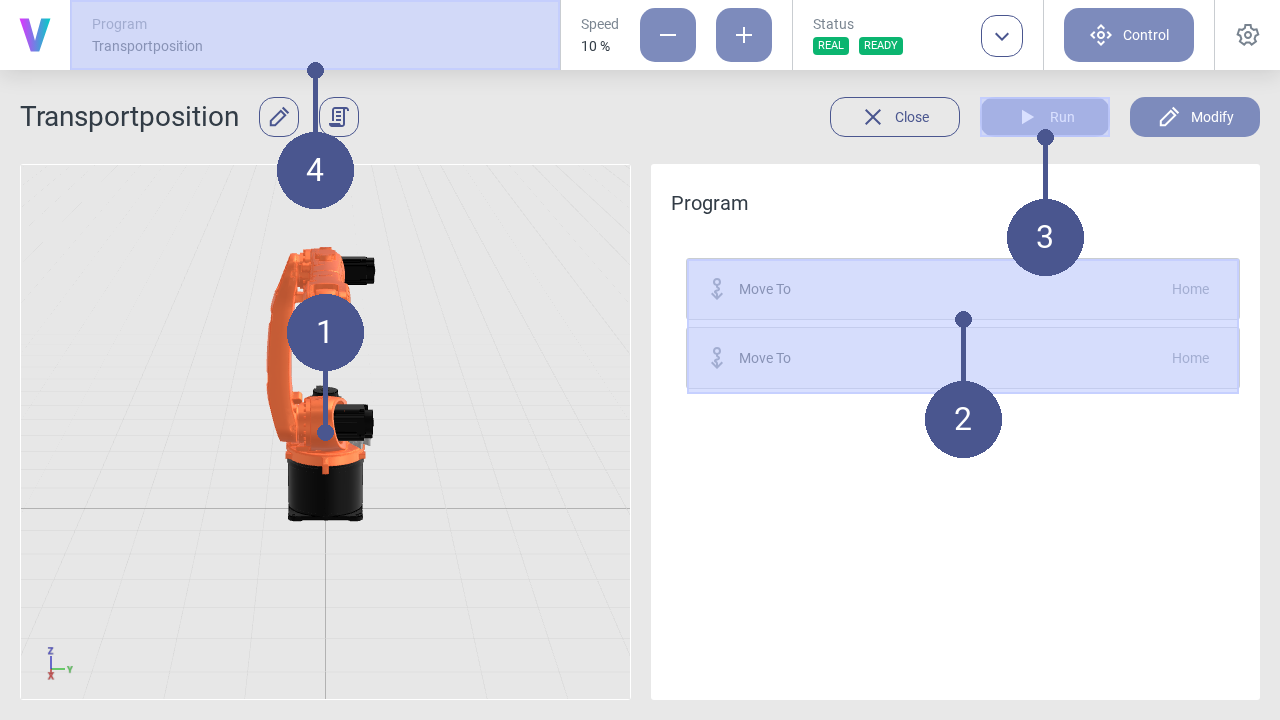Screen dimensions: 1280x720
Task: Run the program
Action: 1044,117
